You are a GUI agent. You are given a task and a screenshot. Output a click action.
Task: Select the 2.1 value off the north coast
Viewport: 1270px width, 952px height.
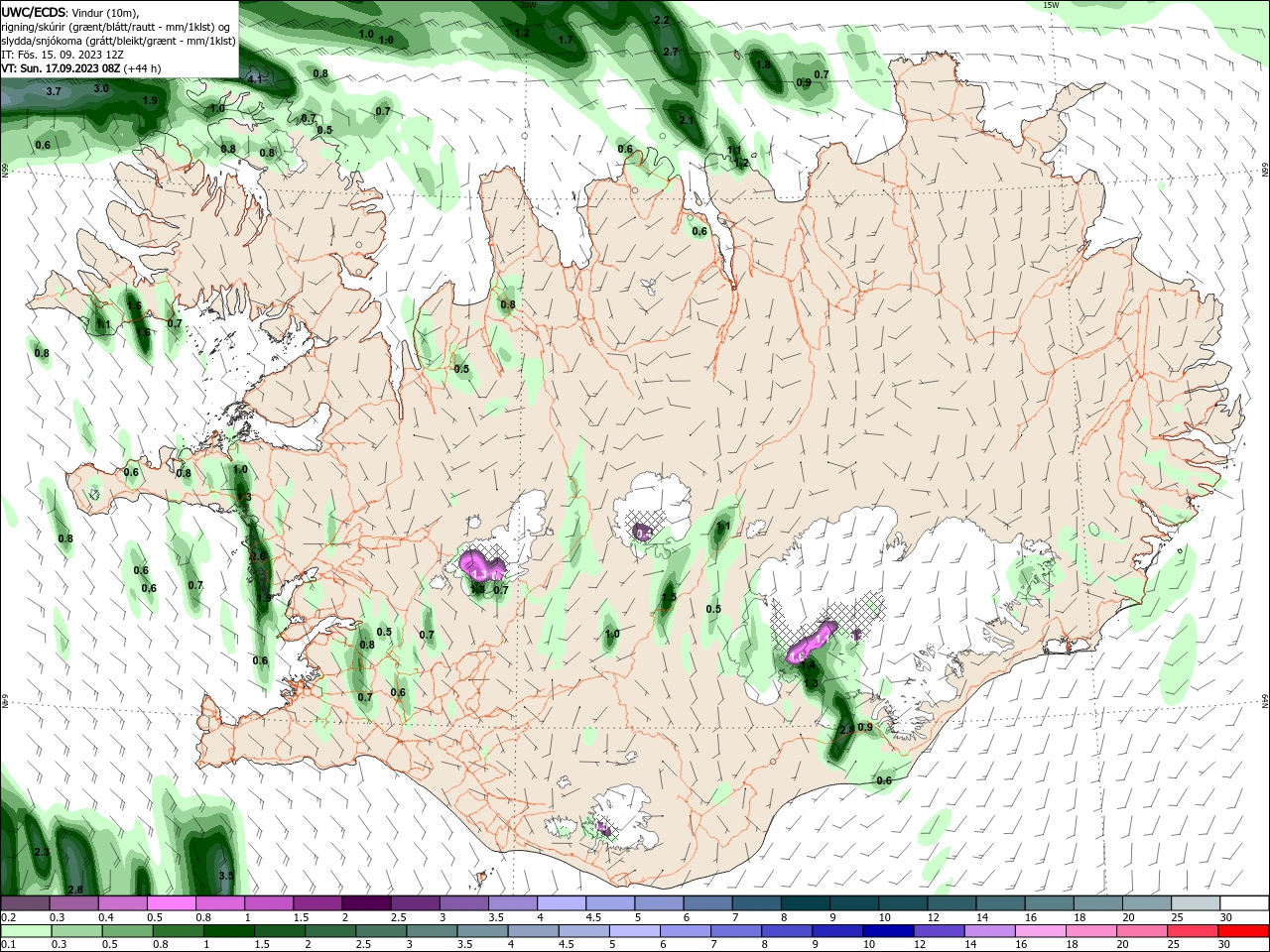pos(687,119)
